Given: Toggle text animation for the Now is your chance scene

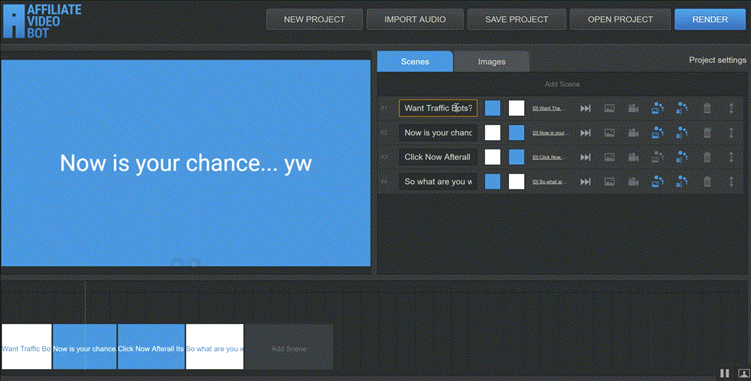Looking at the screenshot, I should point(682,133).
